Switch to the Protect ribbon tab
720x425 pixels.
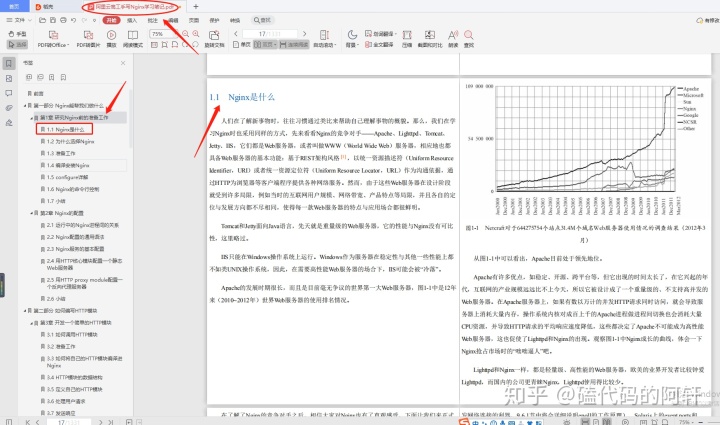coord(214,20)
